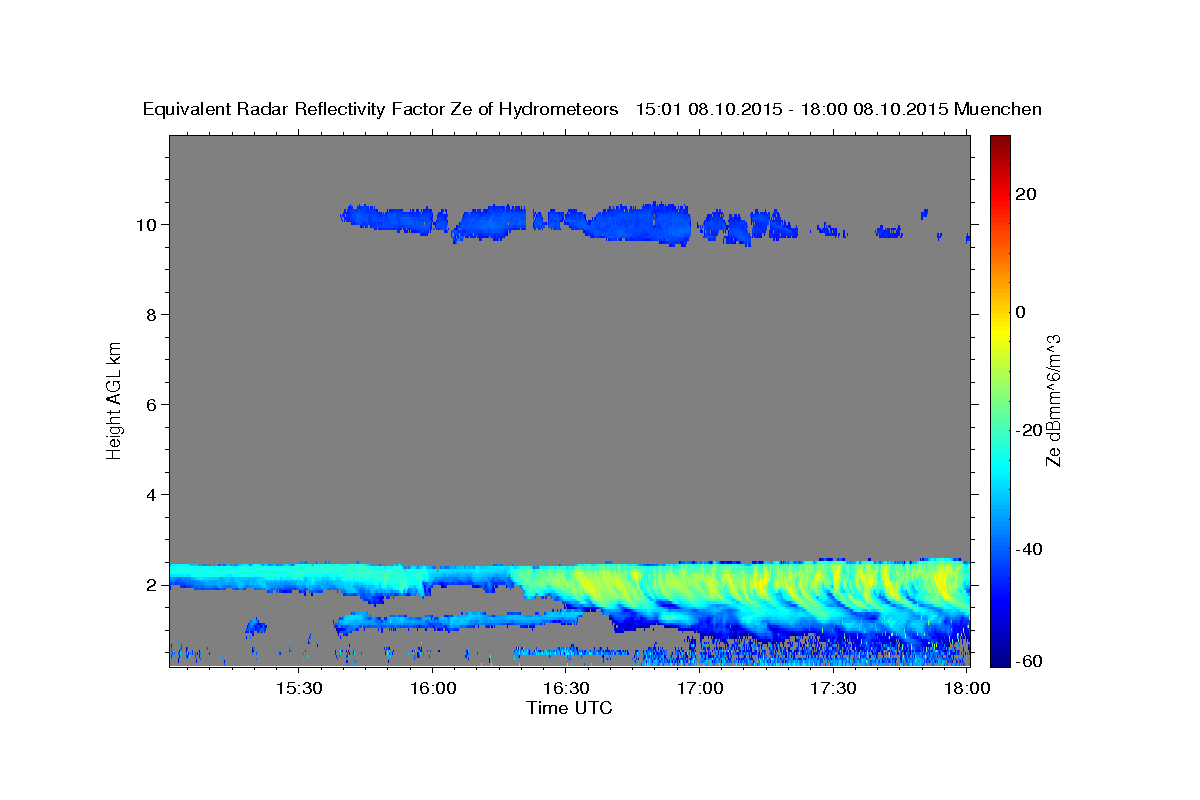Click the height tick label 10
This screenshot has width=1200, height=800.
tap(145, 224)
